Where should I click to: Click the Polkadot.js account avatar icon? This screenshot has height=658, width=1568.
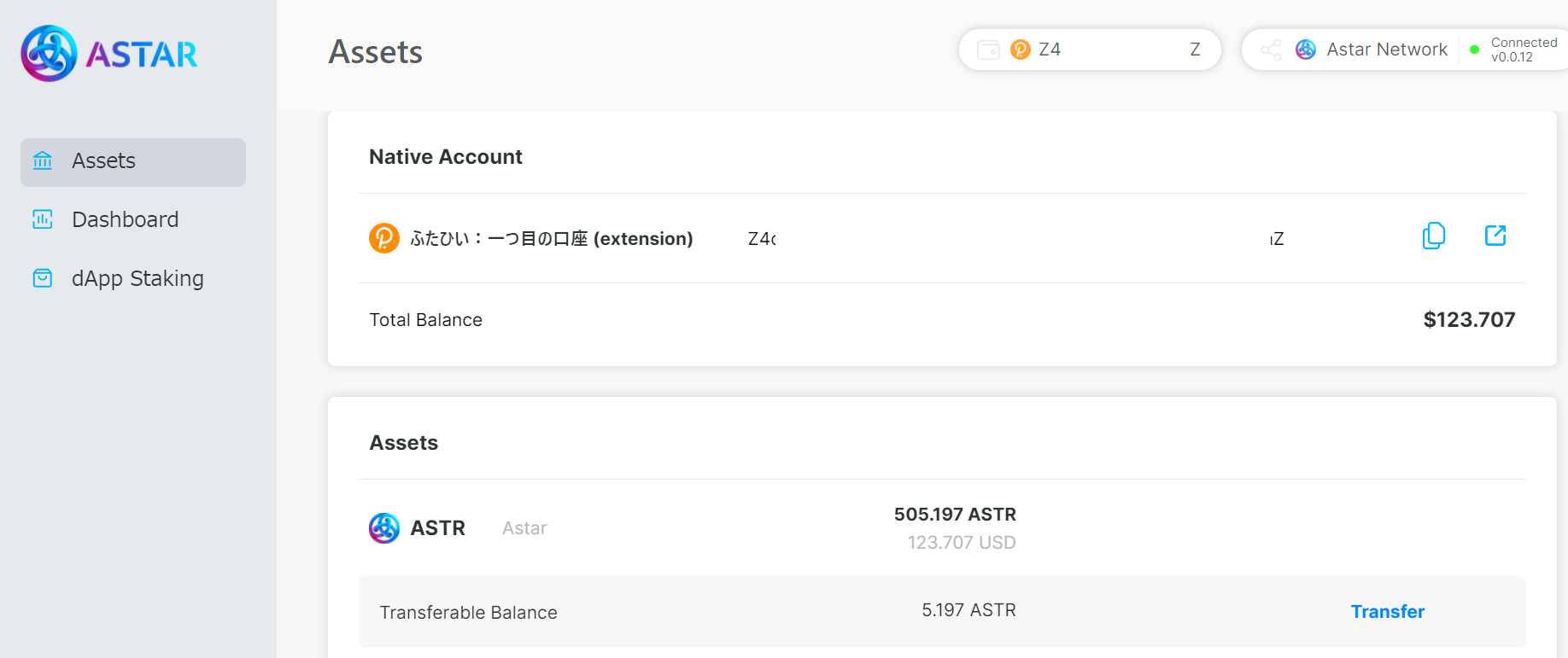[x=384, y=238]
